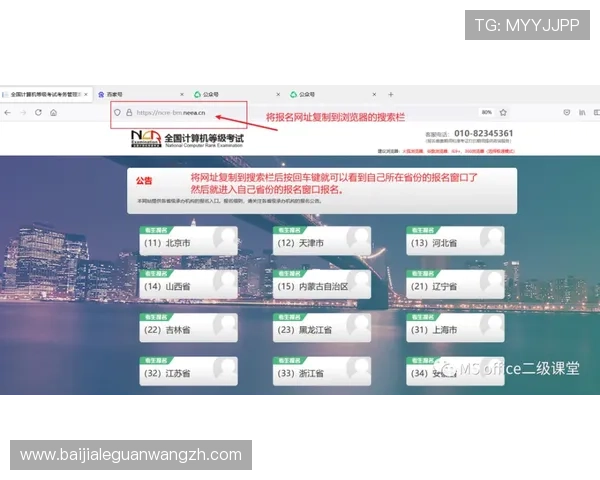This screenshot has width=600, height=480.
Task: Click the shield tracking protection icon
Action: coord(117,113)
